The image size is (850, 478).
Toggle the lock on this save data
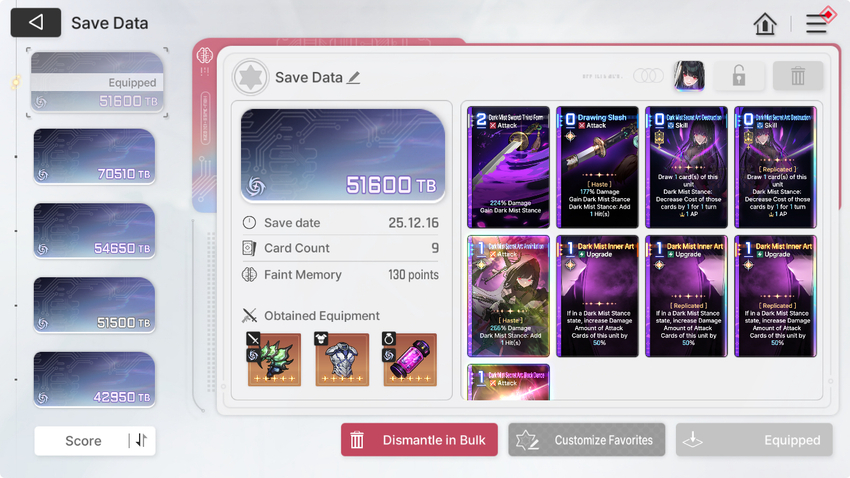739,75
